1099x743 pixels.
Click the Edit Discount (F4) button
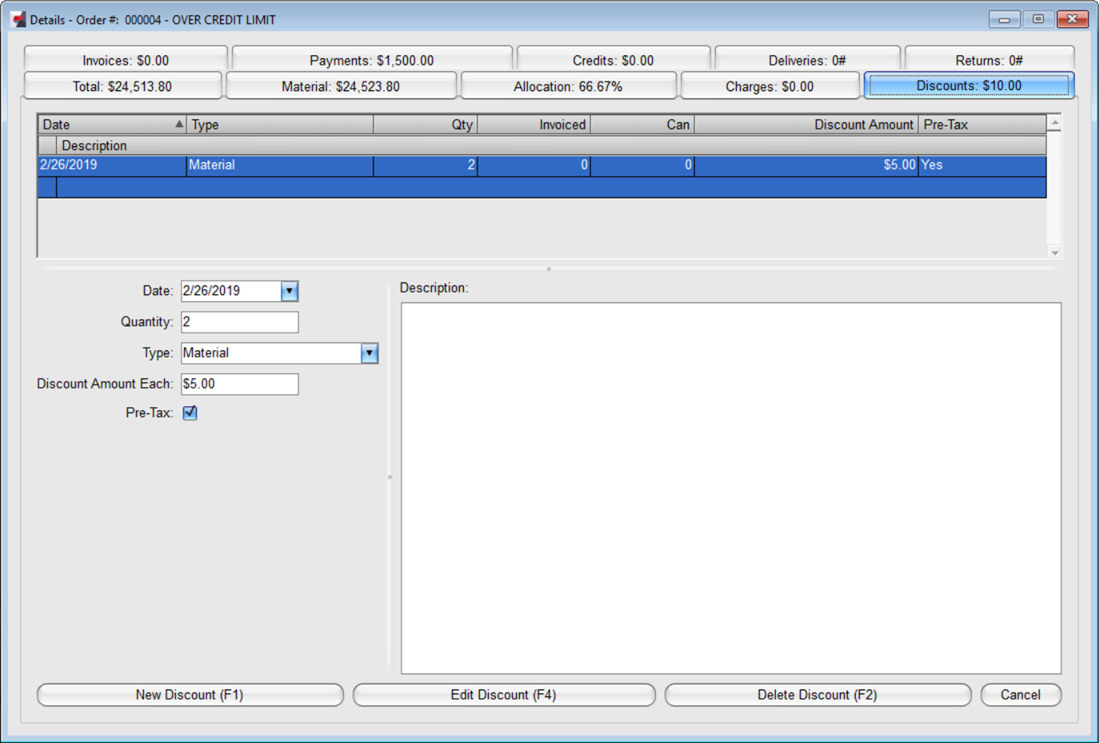click(x=504, y=695)
